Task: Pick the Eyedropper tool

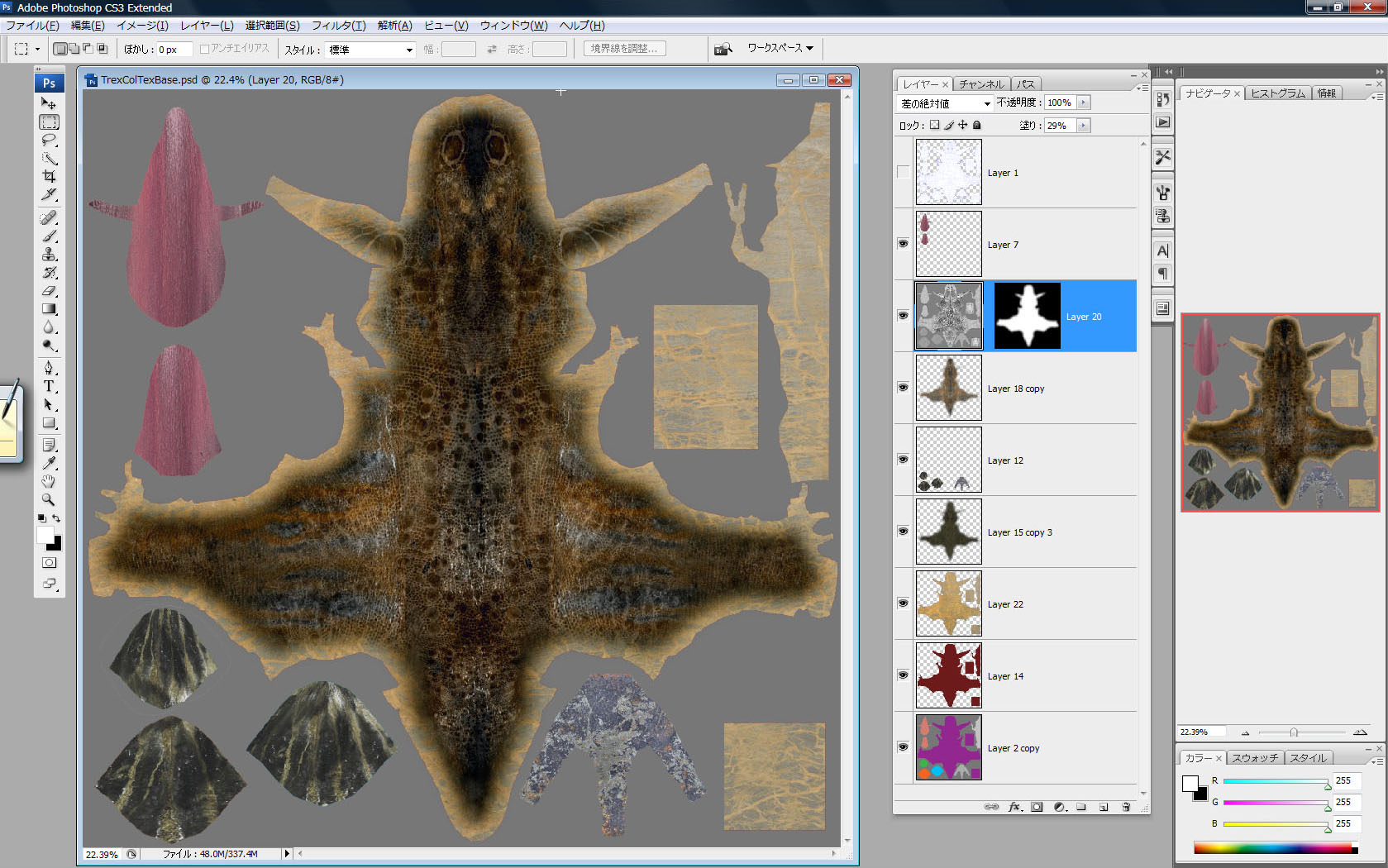Action: point(50,463)
